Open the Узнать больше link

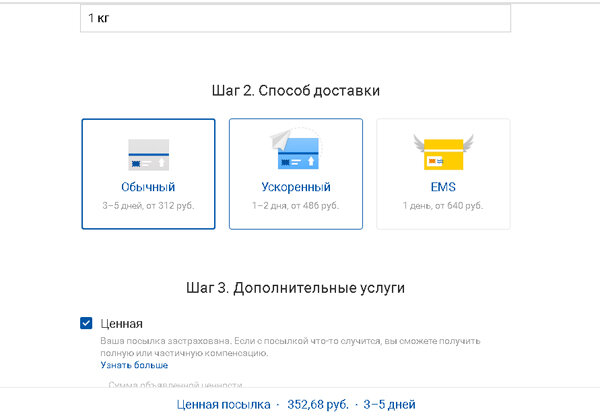click(x=134, y=365)
